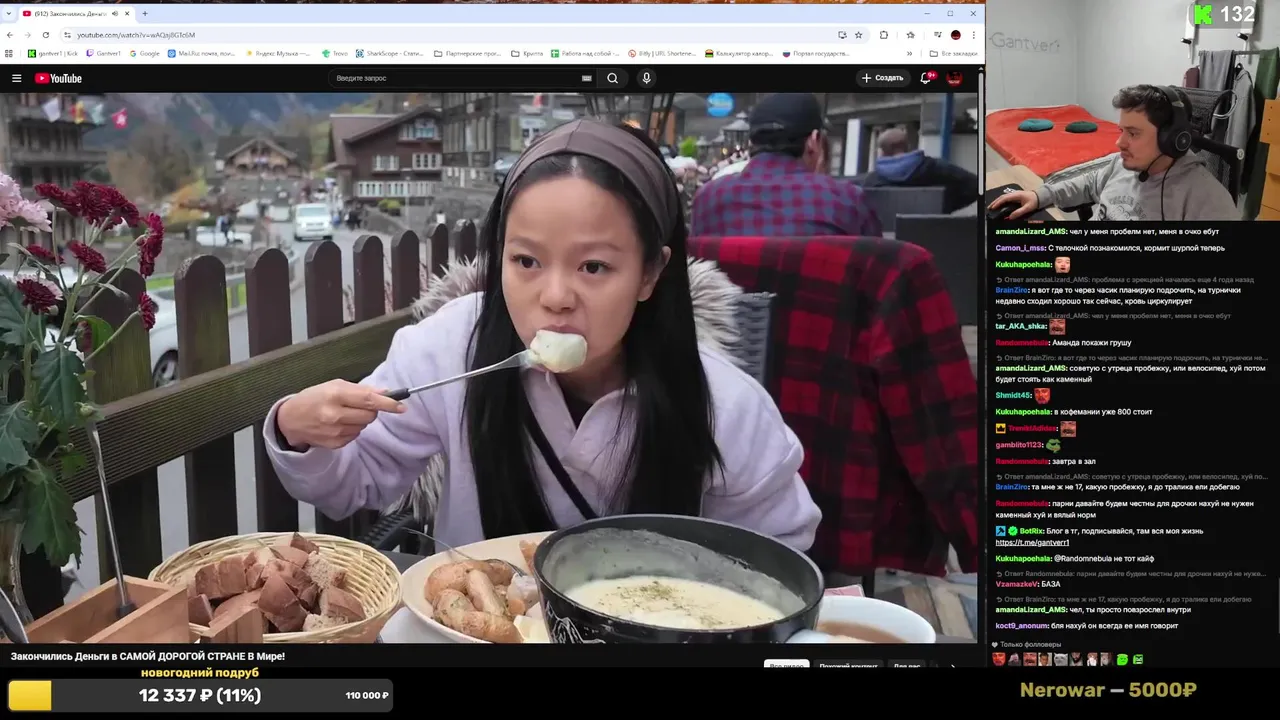The image size is (1280, 720).
Task: Open the 'gantver1 | Kick' bookmark
Action: point(52,53)
